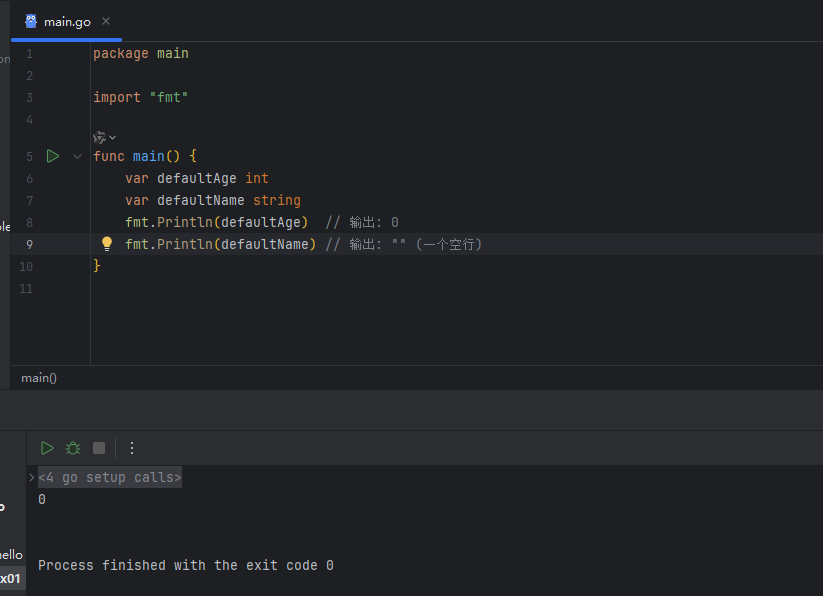Click line number 5 in gutter
Screen dimensions: 823x596
(x=29, y=157)
